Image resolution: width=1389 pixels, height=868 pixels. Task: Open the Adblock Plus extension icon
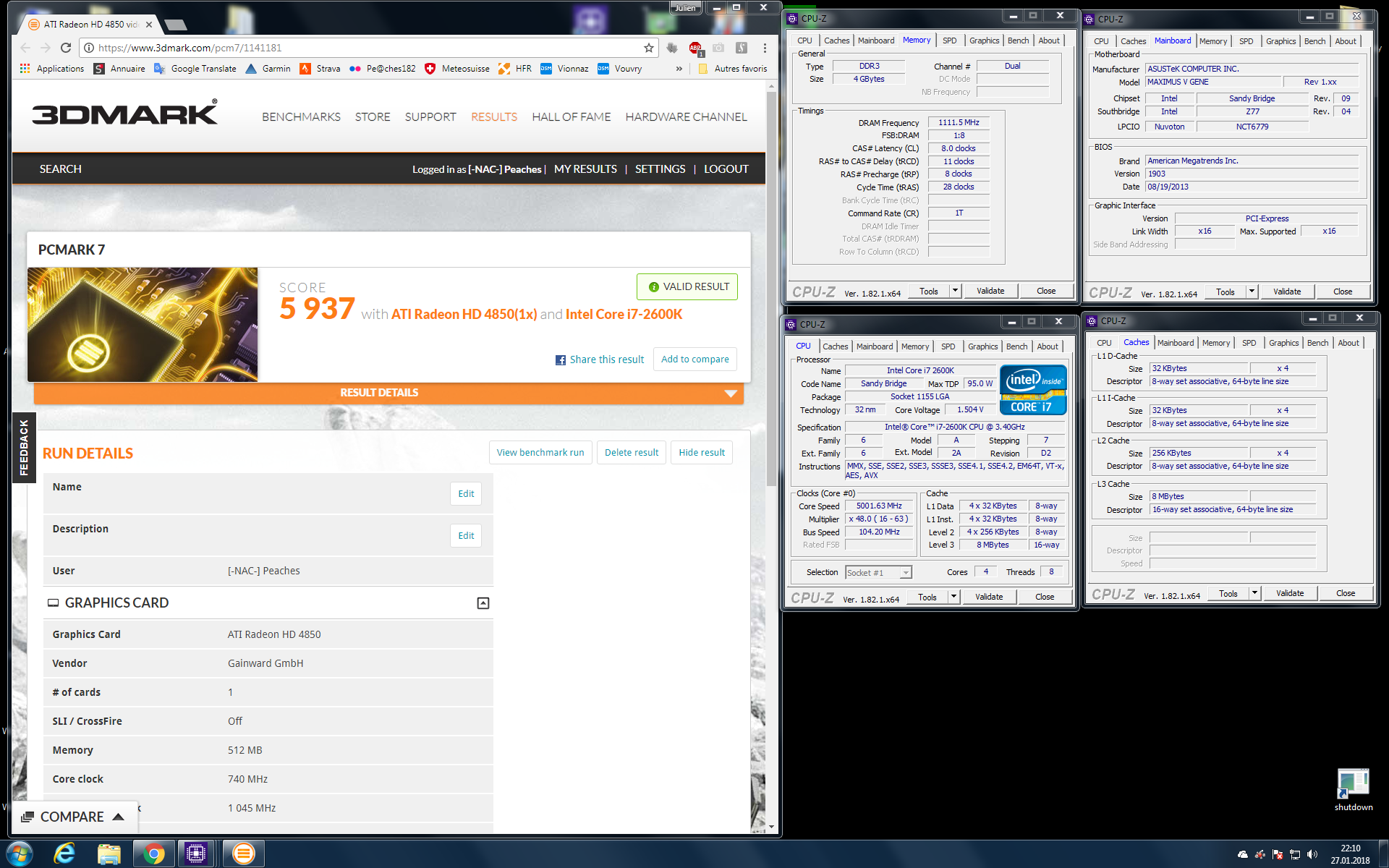(695, 48)
